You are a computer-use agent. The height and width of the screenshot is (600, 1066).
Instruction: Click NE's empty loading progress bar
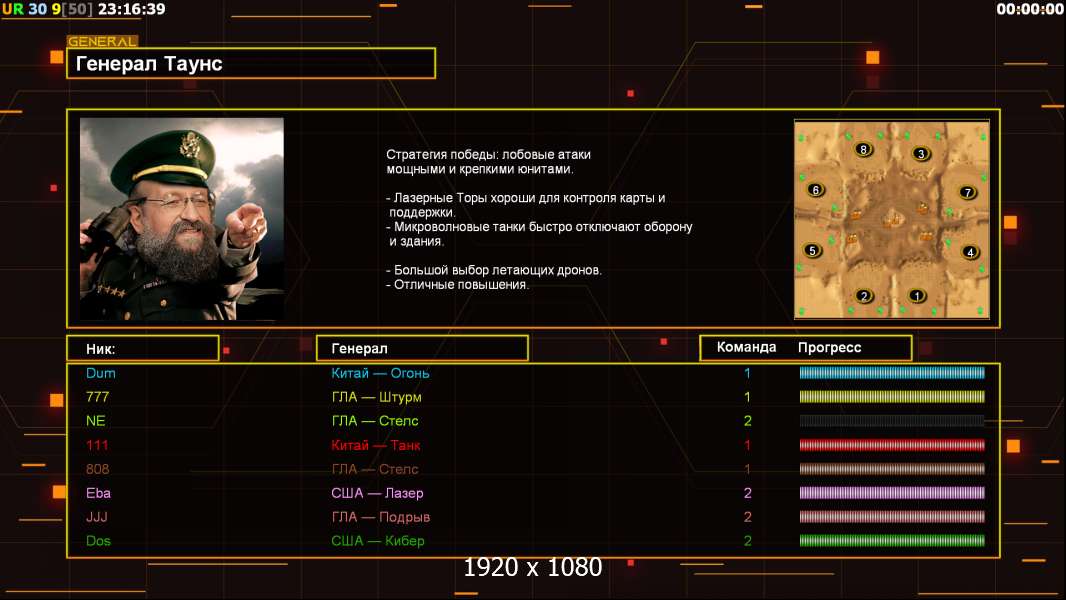[891, 421]
